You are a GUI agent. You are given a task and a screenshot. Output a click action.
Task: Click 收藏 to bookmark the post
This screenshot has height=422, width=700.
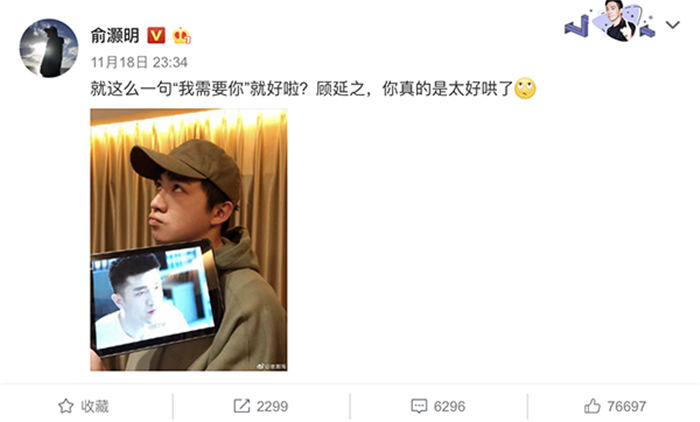coord(95,406)
